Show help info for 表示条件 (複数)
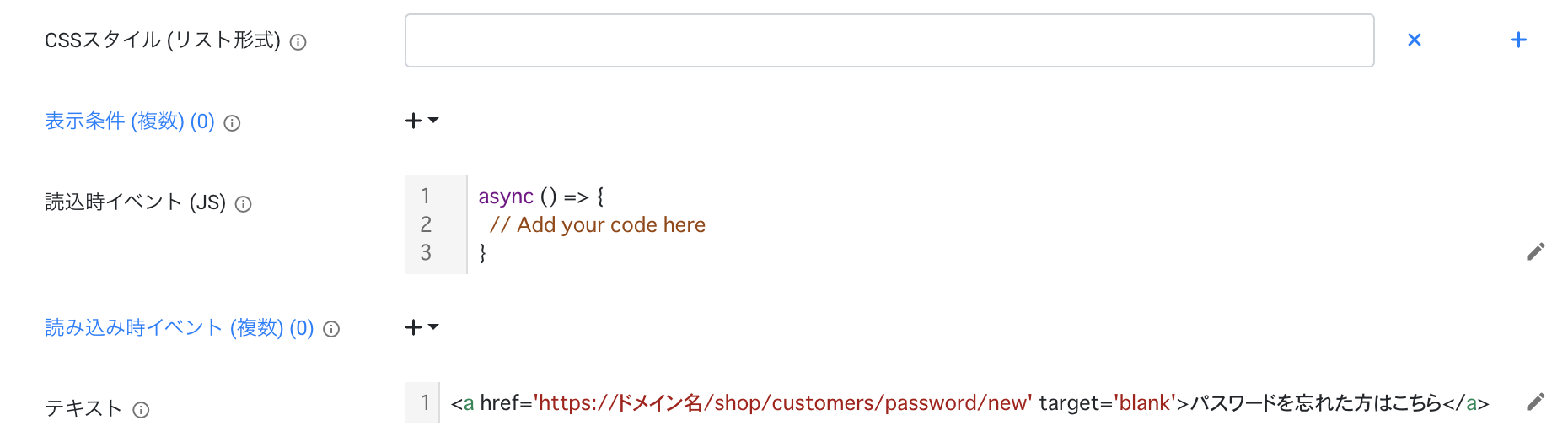The image size is (1568, 442). [233, 123]
